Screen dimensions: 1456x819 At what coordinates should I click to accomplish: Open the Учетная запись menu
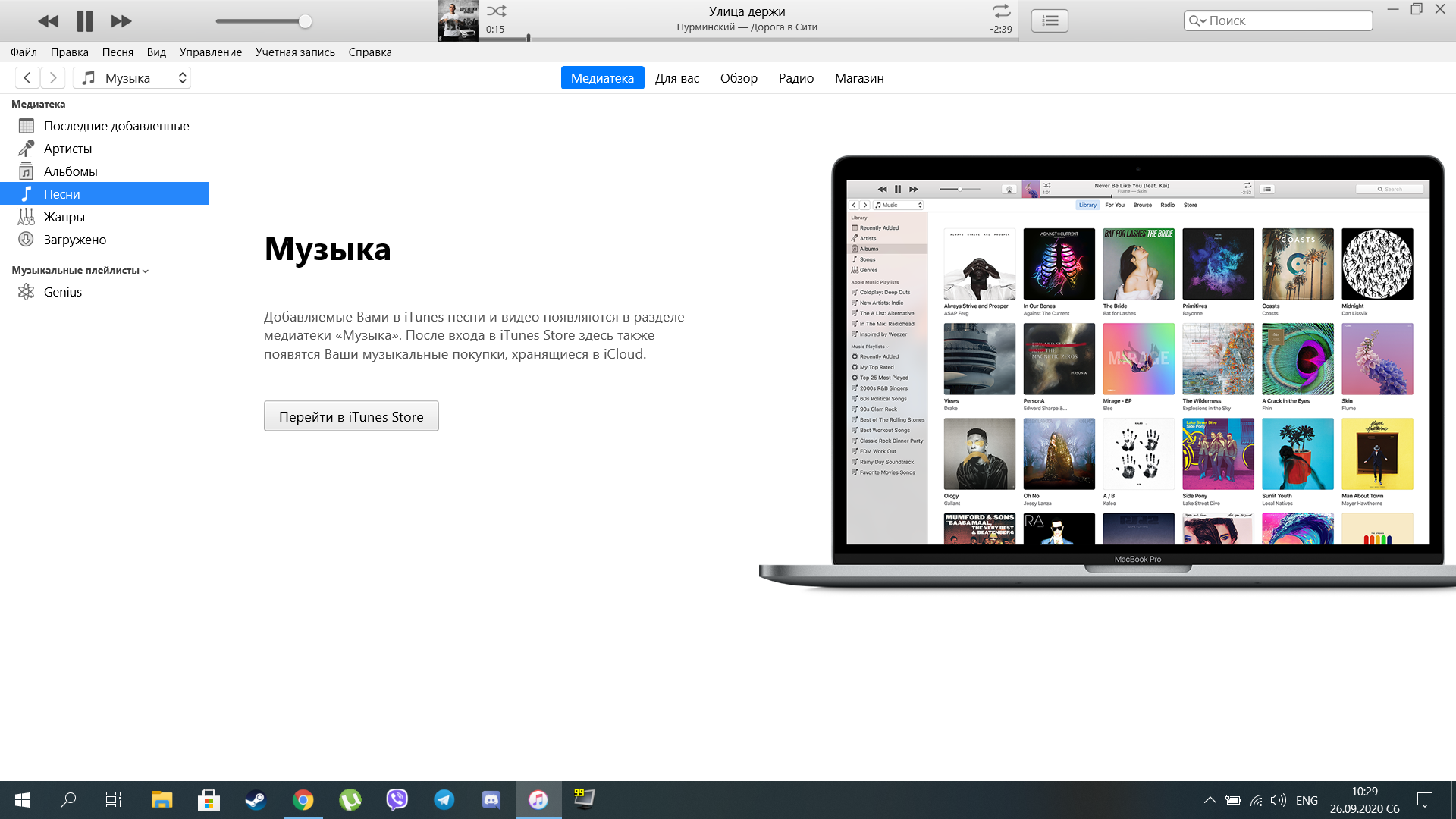(x=295, y=52)
